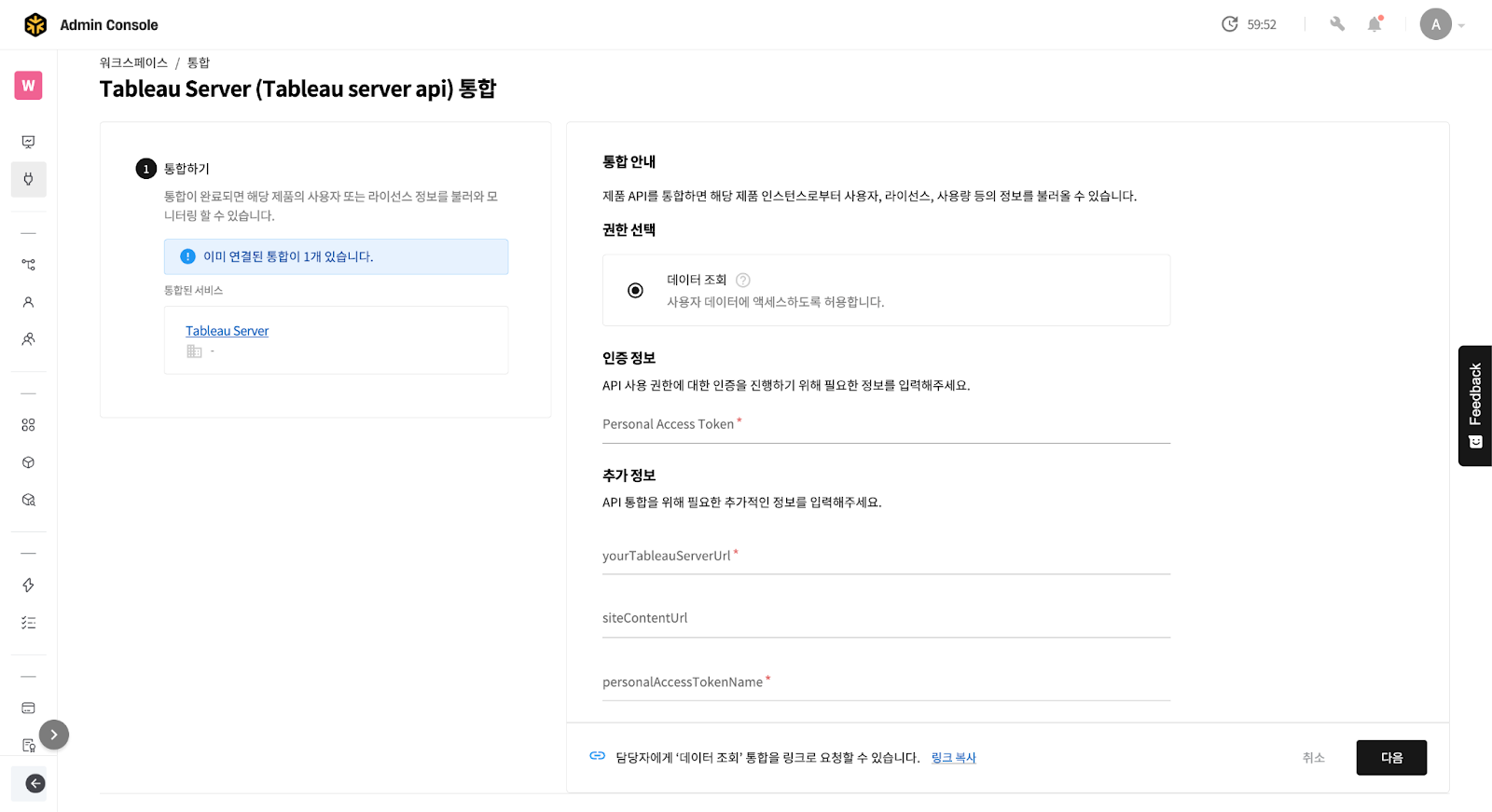The image size is (1492, 812).
Task: Click the step 1 통합하기 label
Action: (186, 169)
